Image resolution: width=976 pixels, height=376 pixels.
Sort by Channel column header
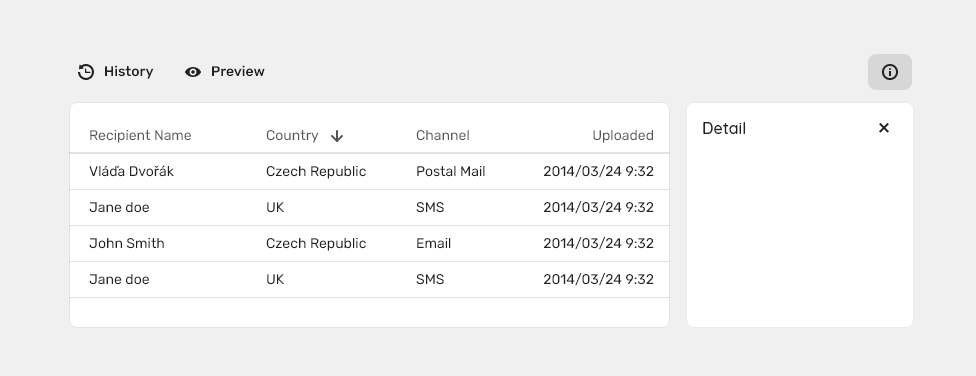point(443,136)
